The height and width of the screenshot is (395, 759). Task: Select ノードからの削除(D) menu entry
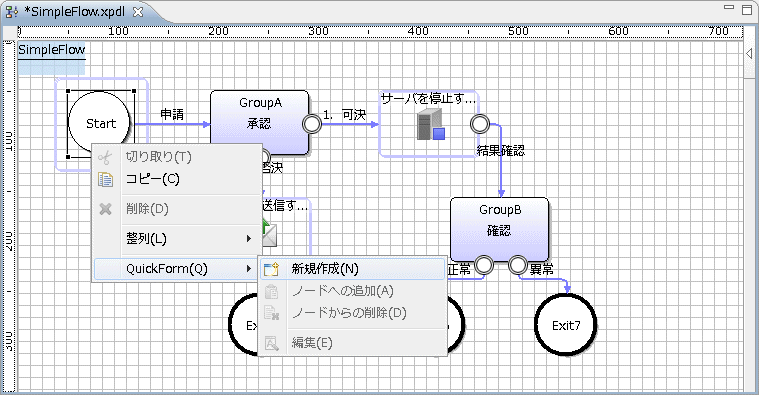click(352, 313)
